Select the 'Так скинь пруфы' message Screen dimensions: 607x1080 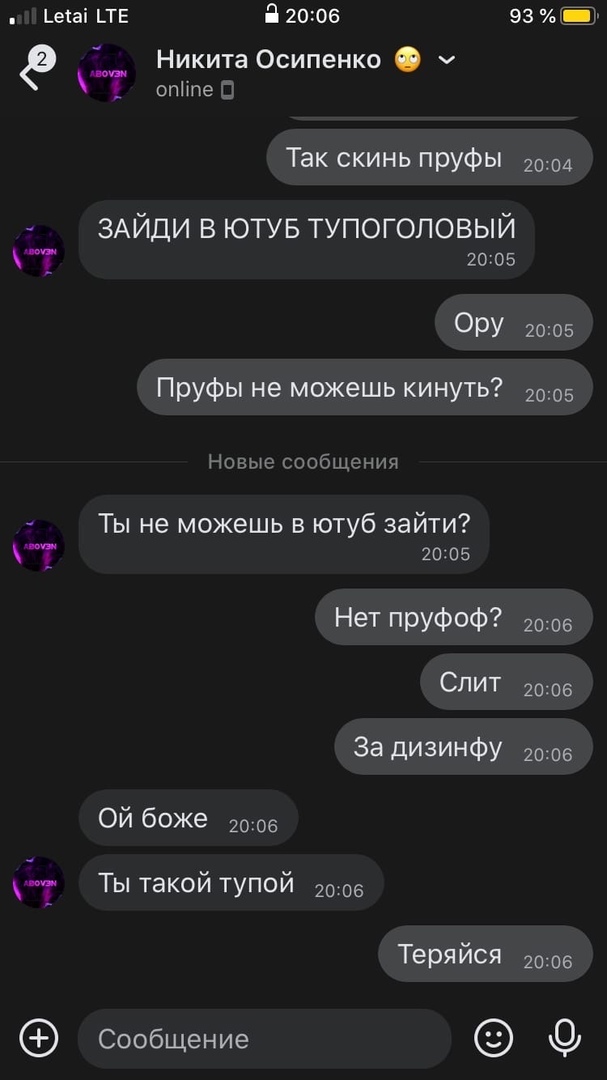coord(429,158)
